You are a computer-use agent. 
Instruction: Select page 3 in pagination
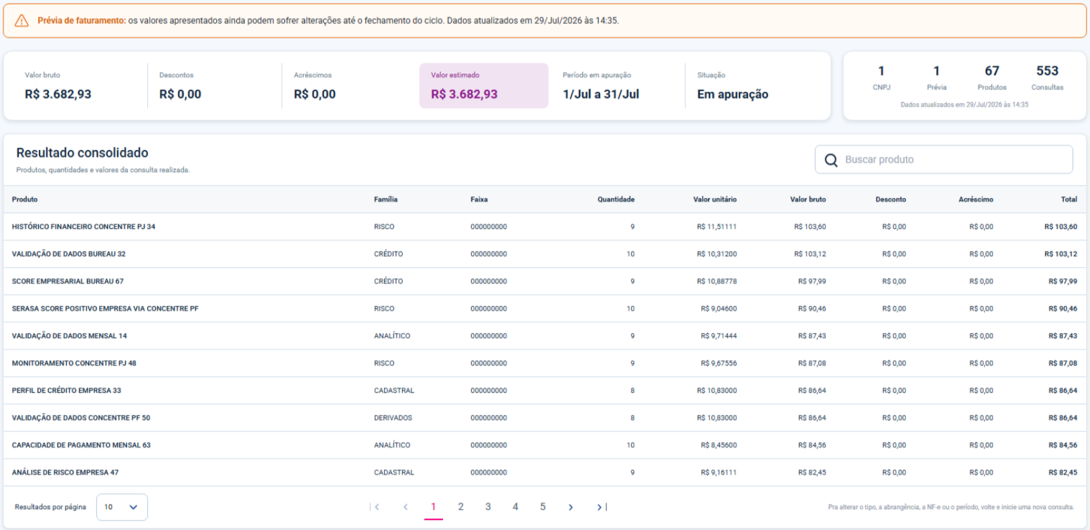(x=488, y=507)
